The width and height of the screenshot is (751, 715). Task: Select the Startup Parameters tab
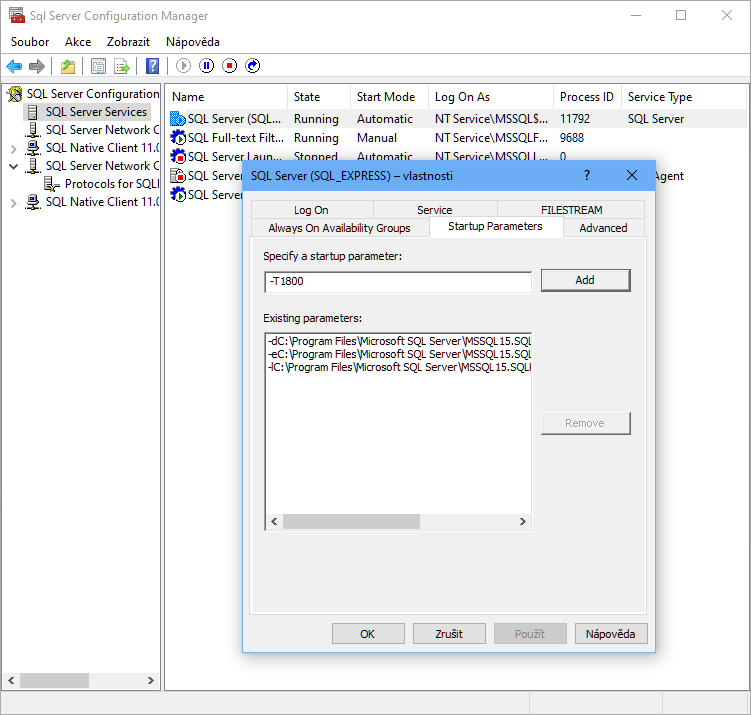[x=495, y=227]
